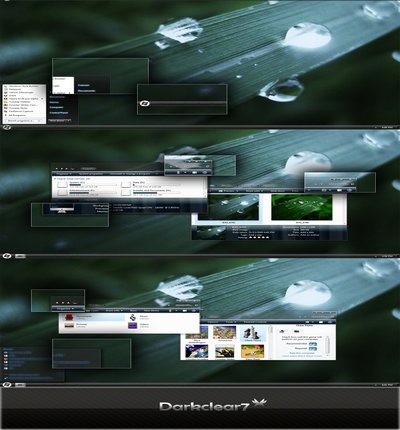Click the Shut down button in the Start menu
The height and width of the screenshot is (430, 400).
coord(58,120)
